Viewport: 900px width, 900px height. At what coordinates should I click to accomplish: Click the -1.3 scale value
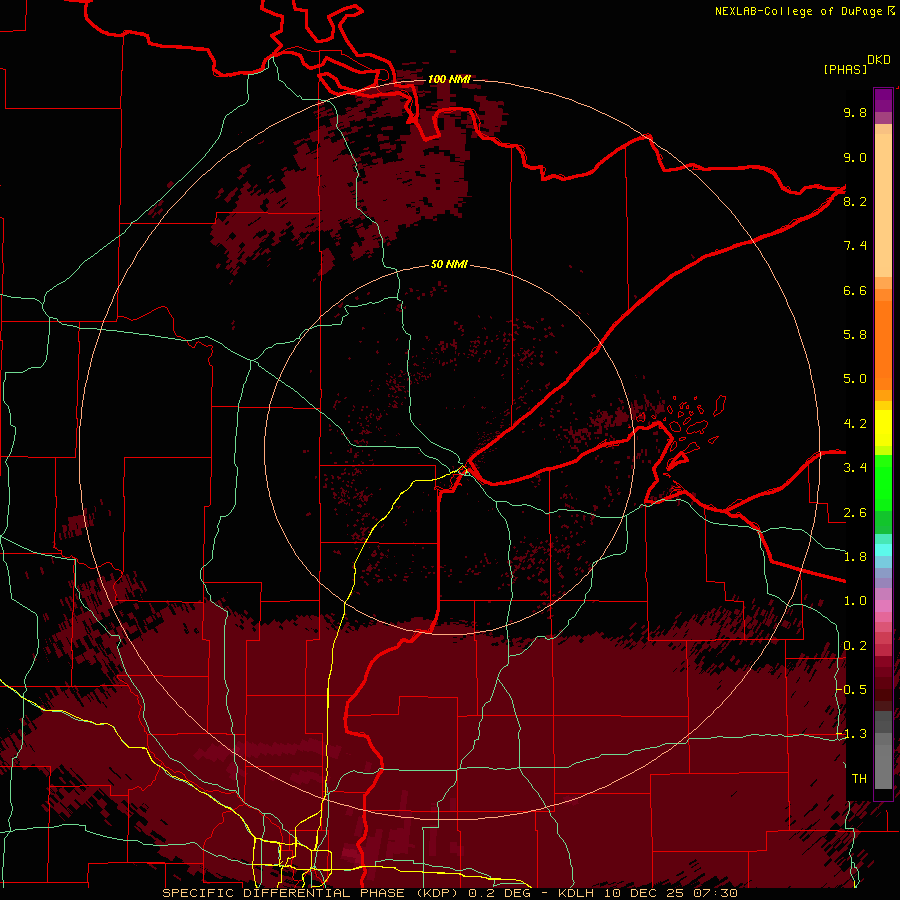(x=852, y=734)
